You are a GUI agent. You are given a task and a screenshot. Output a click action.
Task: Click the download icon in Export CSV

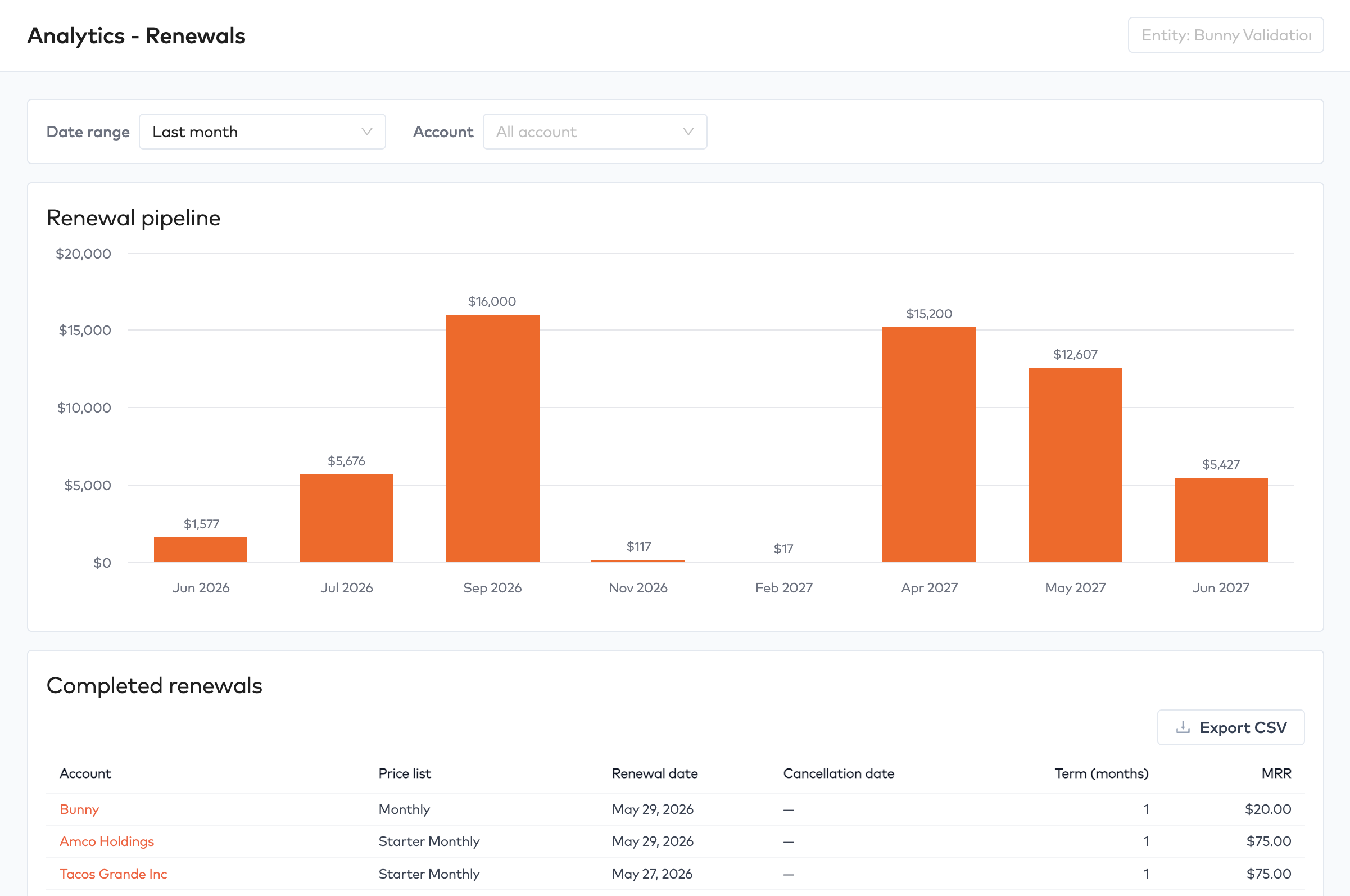tap(1183, 727)
